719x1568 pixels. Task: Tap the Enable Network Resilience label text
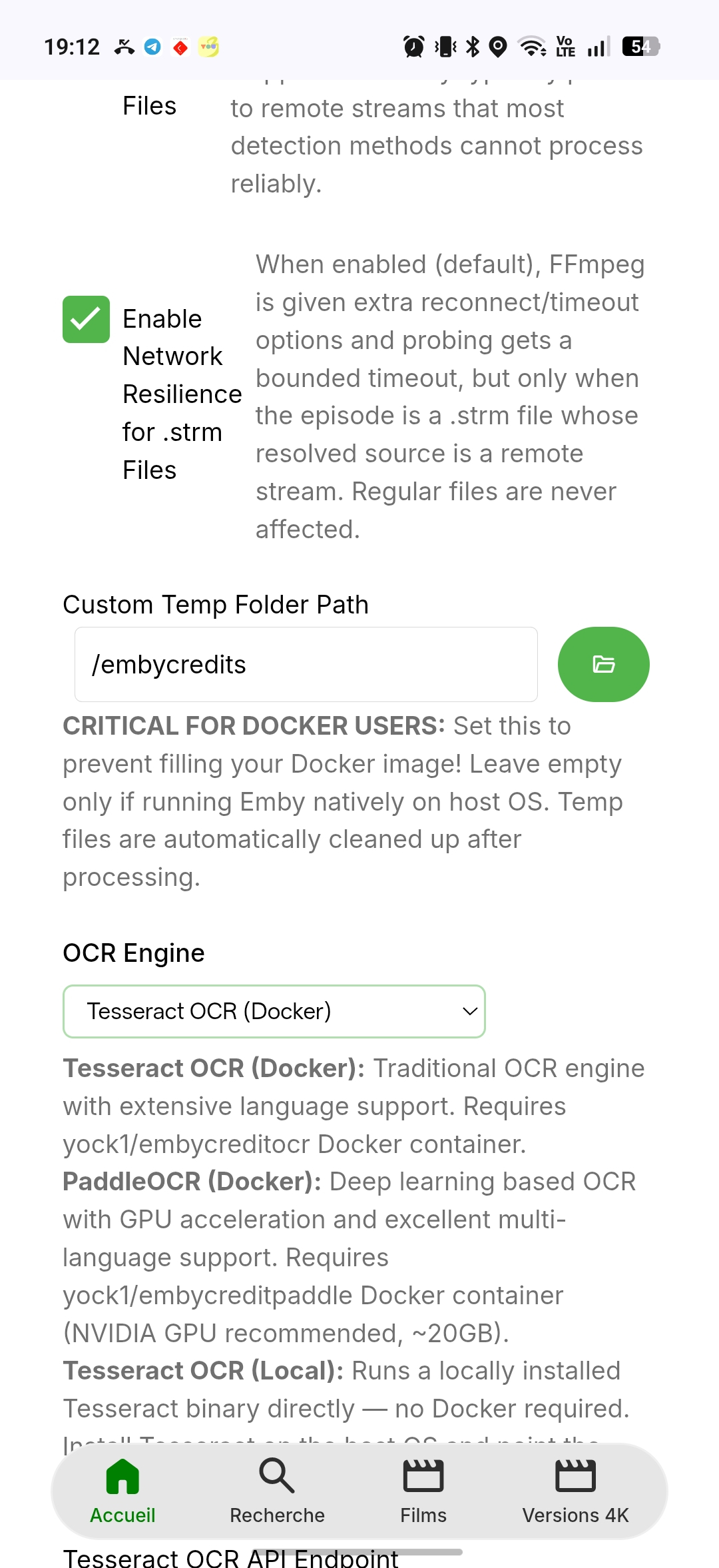[x=182, y=394]
